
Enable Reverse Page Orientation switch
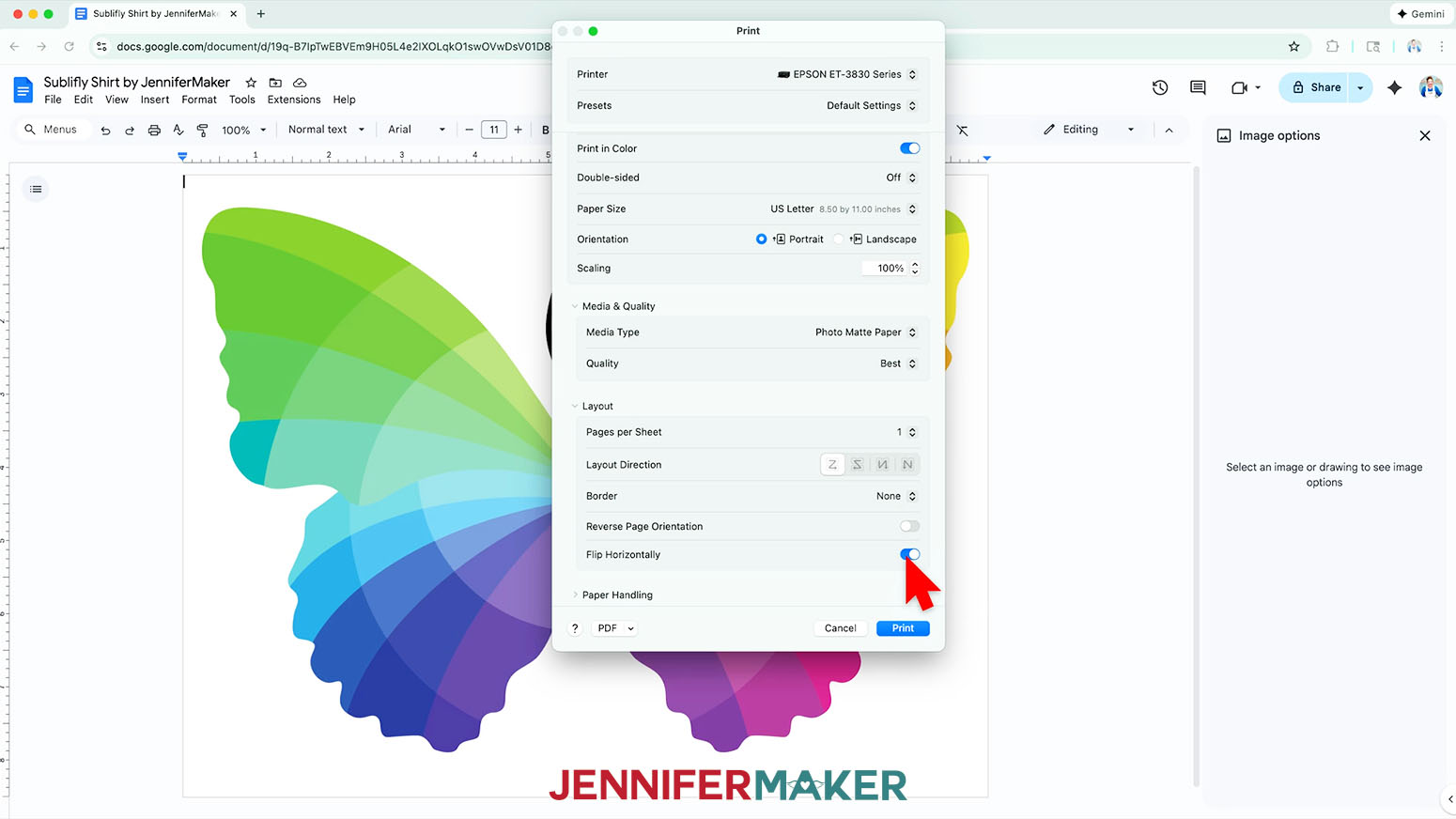coord(909,526)
